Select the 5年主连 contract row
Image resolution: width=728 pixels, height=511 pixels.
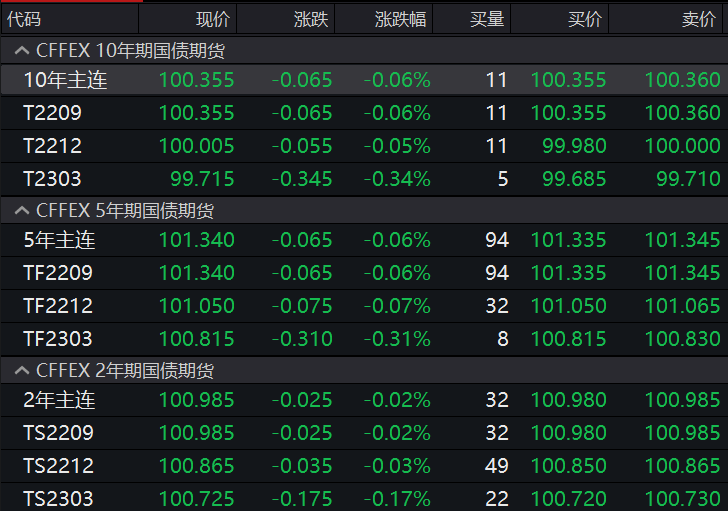point(59,240)
